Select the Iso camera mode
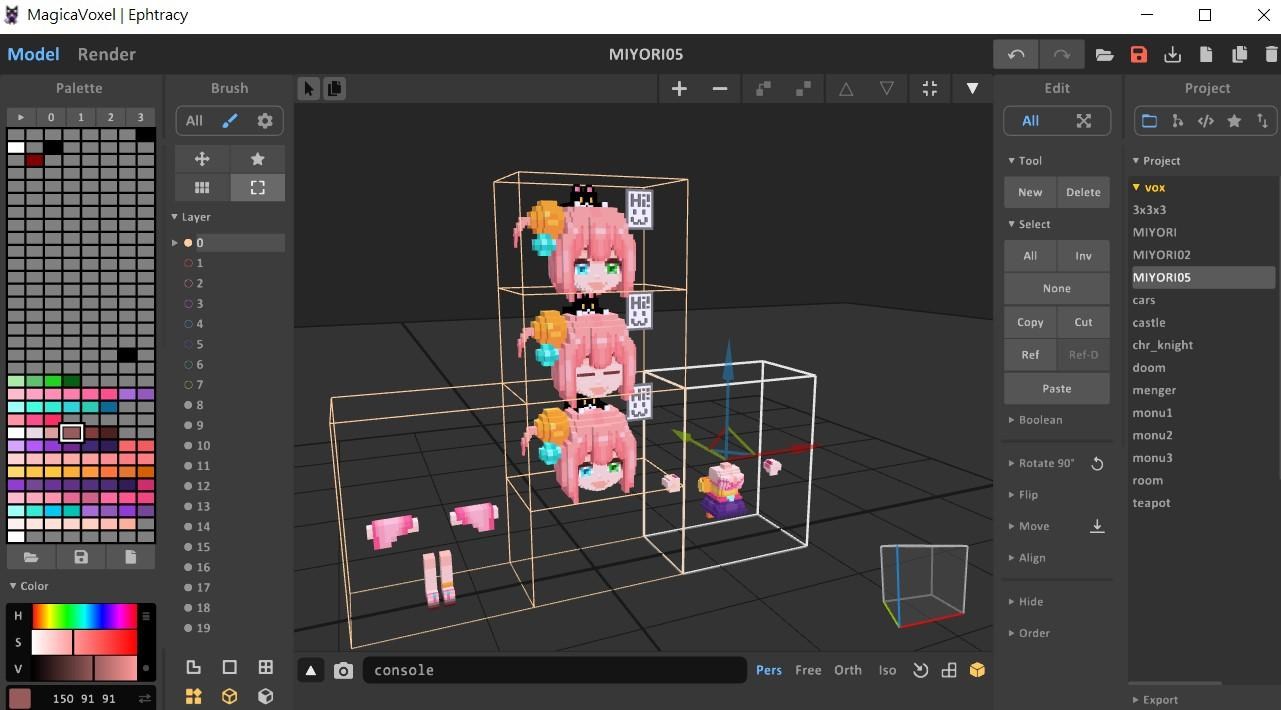This screenshot has width=1281, height=710. pos(887,670)
